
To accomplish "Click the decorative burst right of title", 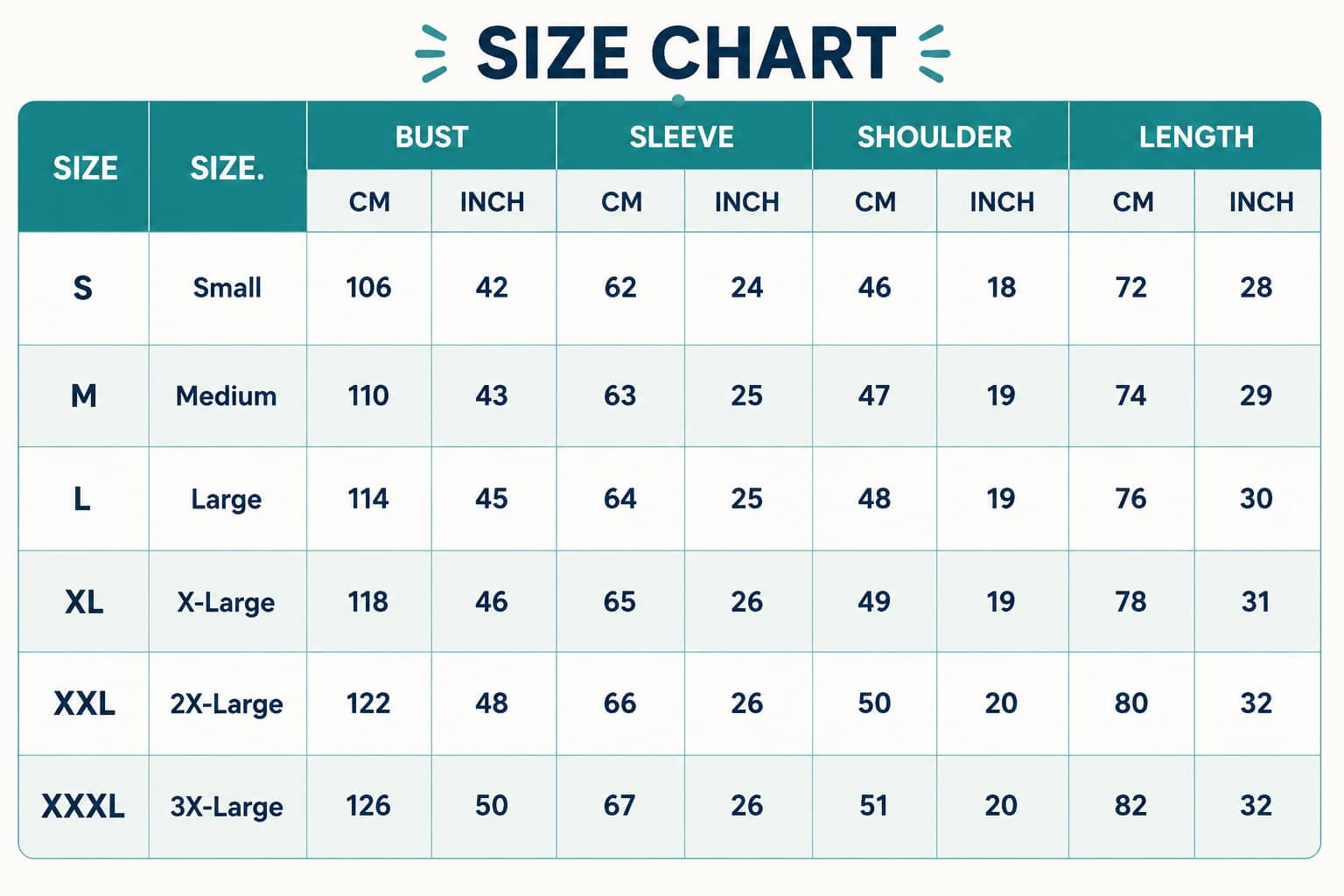I will tap(934, 54).
